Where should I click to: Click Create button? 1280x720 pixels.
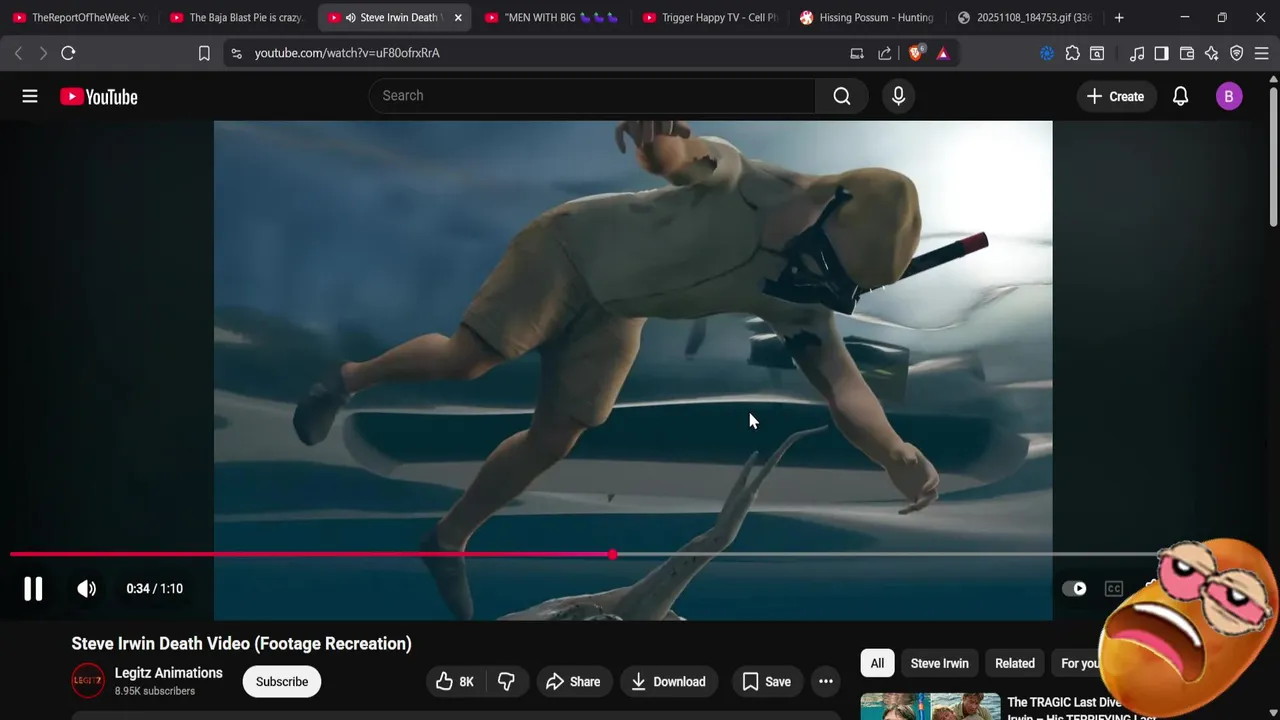1115,96
